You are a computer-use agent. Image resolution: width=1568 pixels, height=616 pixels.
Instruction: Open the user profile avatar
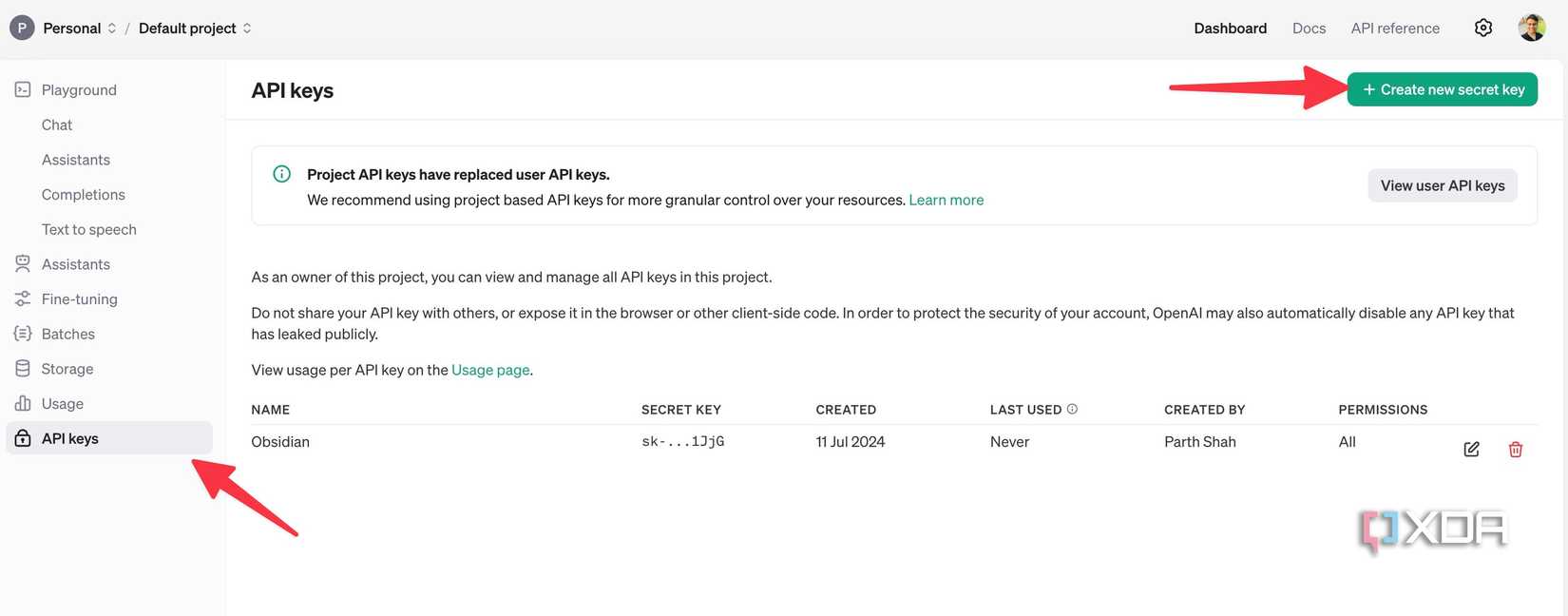click(1531, 28)
